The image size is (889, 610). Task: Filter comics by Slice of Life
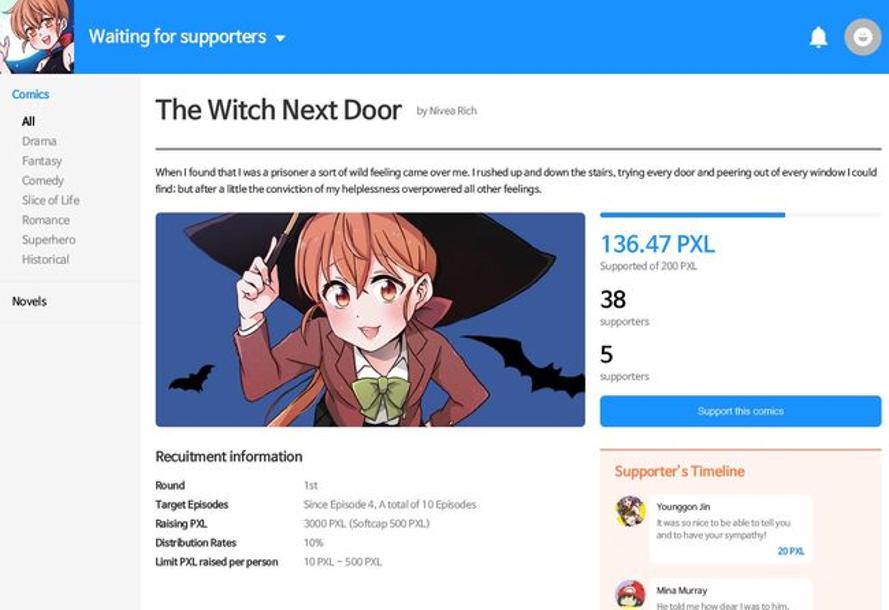point(51,200)
